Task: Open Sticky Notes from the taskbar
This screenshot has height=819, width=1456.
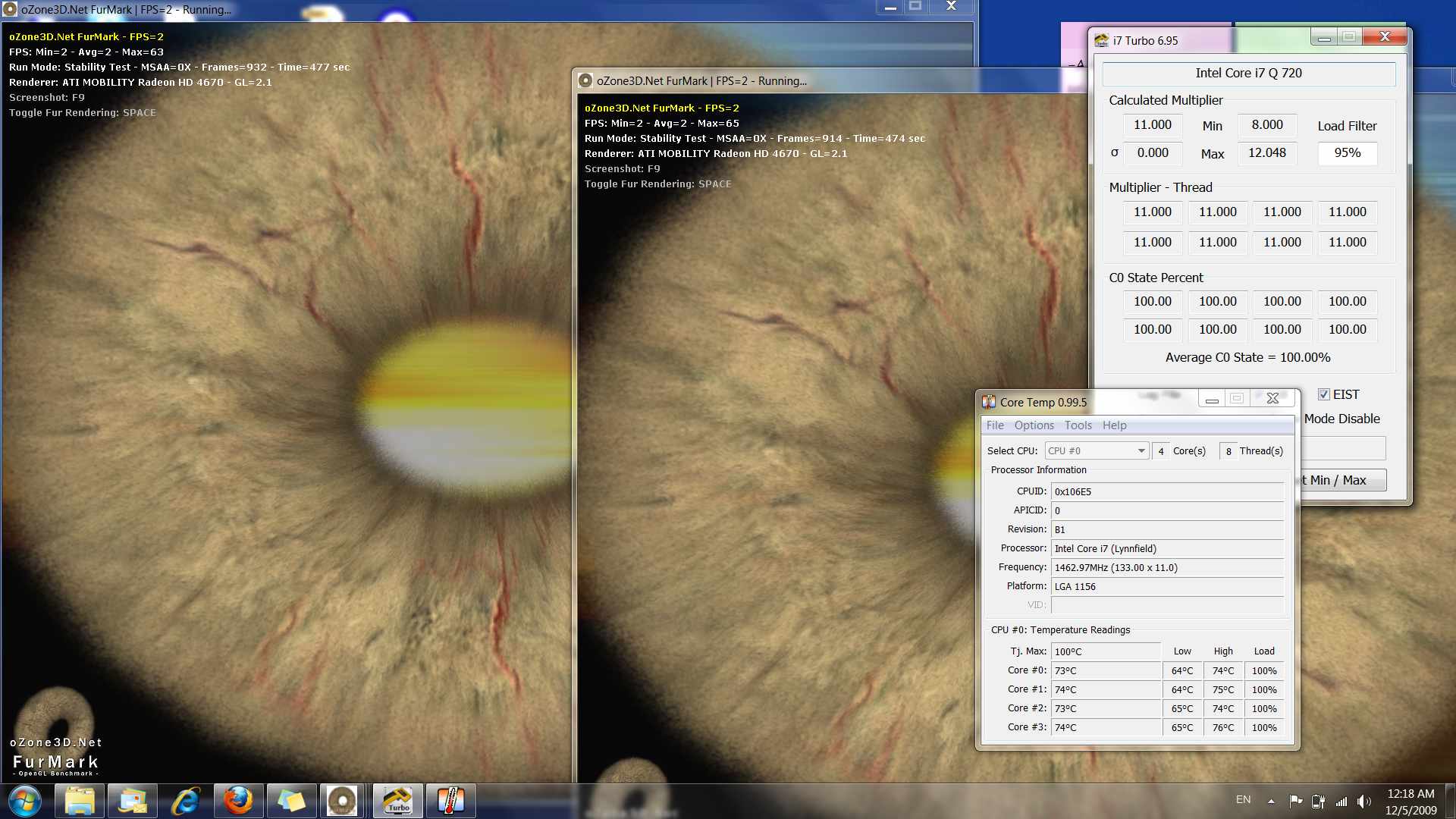Action: 291,801
